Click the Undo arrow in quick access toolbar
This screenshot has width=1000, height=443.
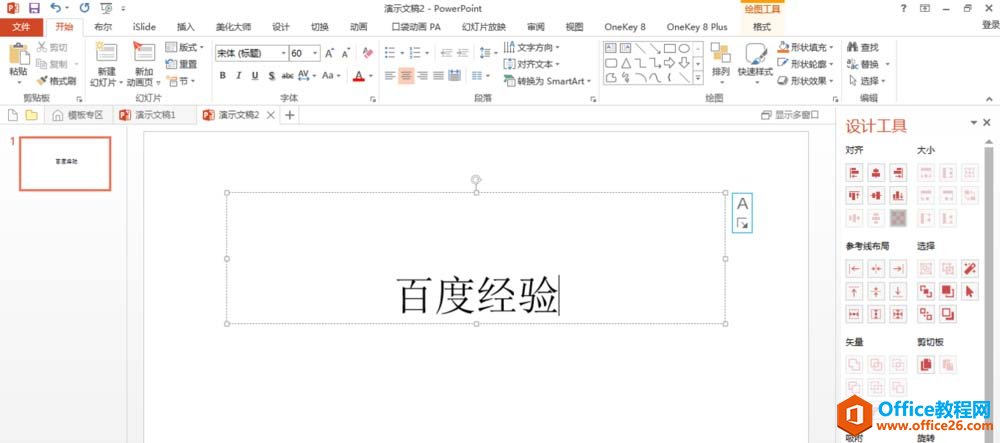pos(55,8)
